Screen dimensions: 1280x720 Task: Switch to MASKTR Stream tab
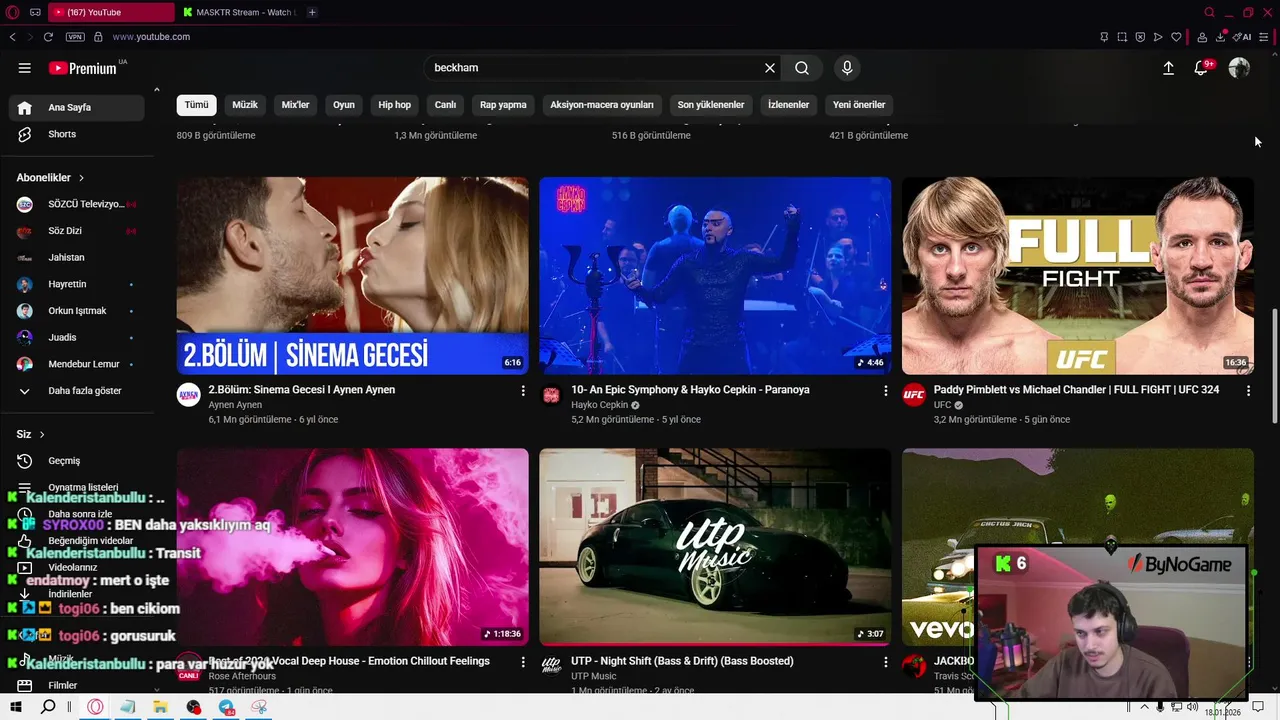point(240,12)
